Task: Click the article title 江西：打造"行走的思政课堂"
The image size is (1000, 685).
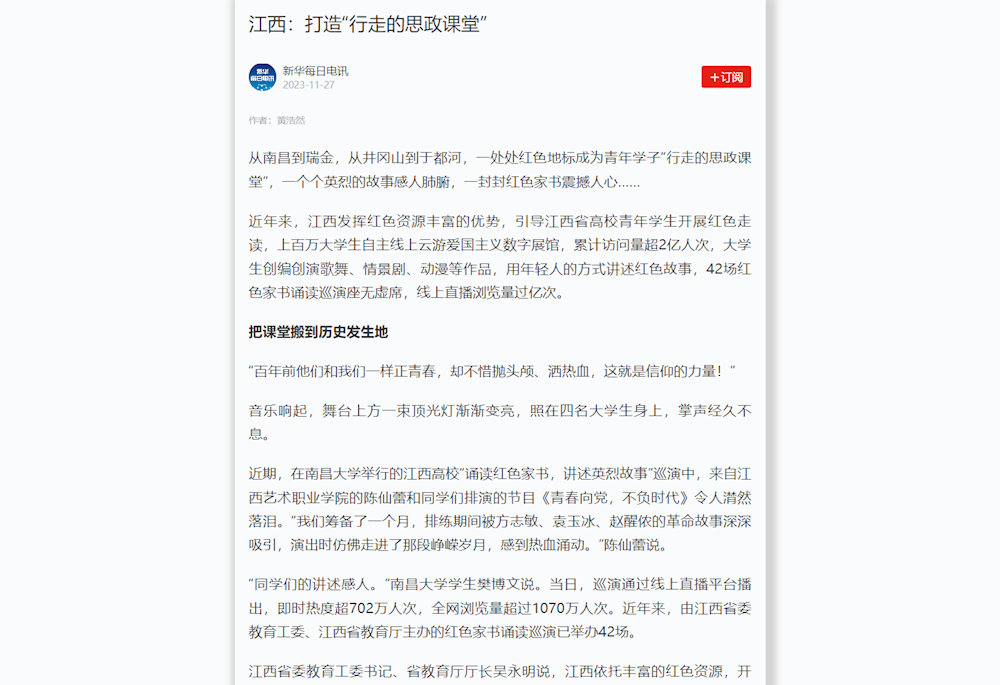Action: point(368,24)
